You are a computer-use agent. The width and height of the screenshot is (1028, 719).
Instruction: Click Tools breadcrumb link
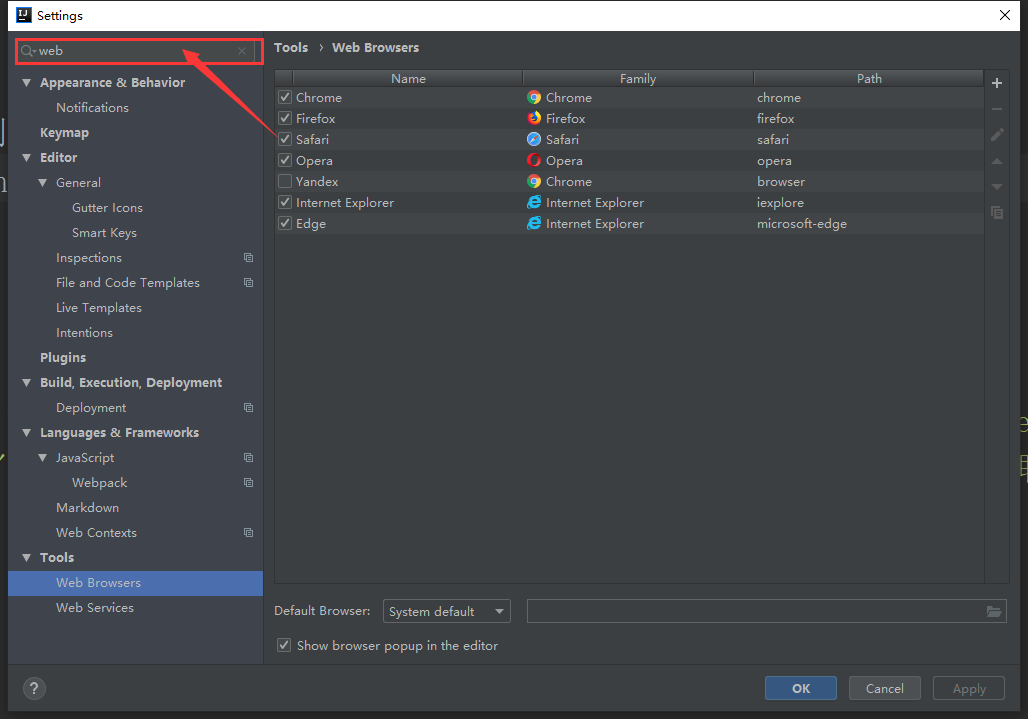click(291, 48)
